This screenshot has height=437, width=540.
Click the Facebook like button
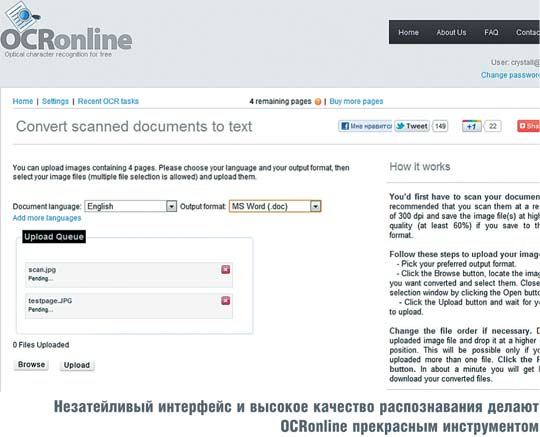tap(365, 126)
